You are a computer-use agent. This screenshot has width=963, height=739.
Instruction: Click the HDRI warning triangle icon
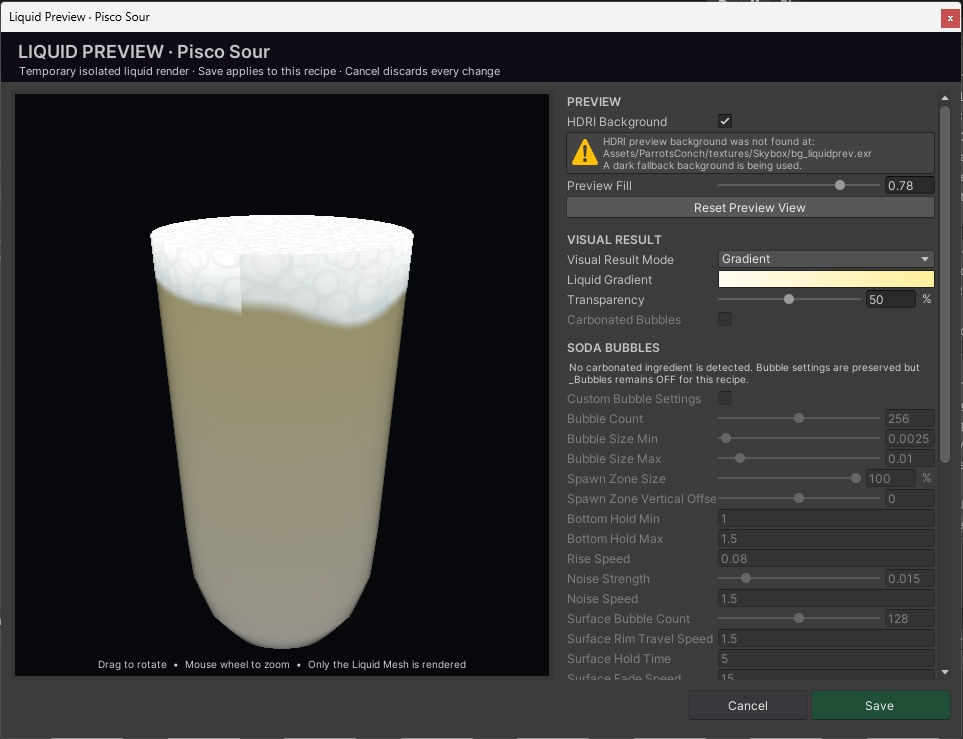584,152
